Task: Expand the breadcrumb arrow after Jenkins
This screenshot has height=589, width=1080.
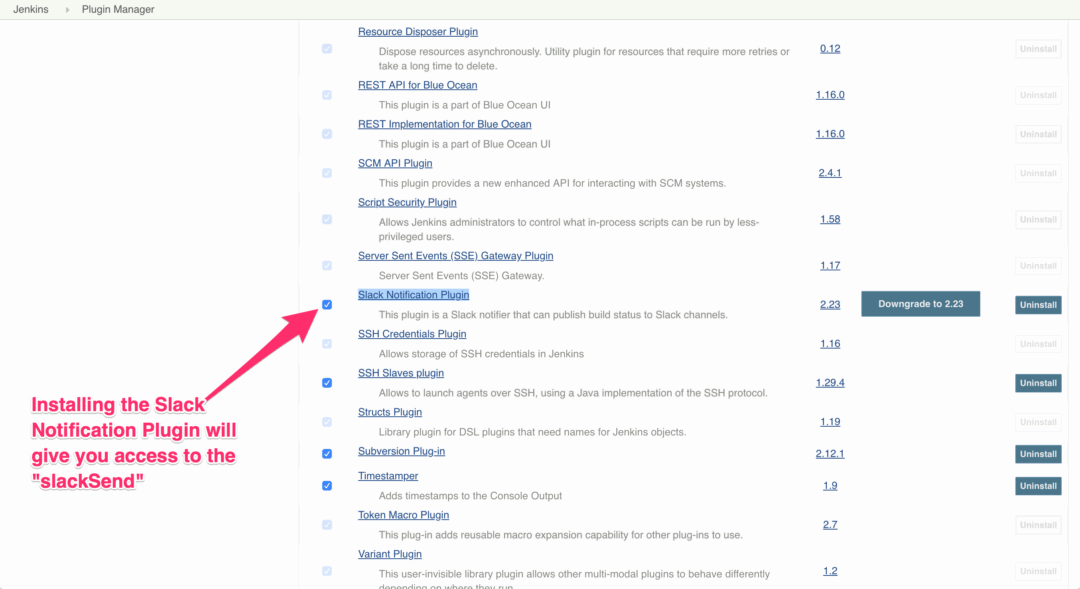Action: pos(68,10)
